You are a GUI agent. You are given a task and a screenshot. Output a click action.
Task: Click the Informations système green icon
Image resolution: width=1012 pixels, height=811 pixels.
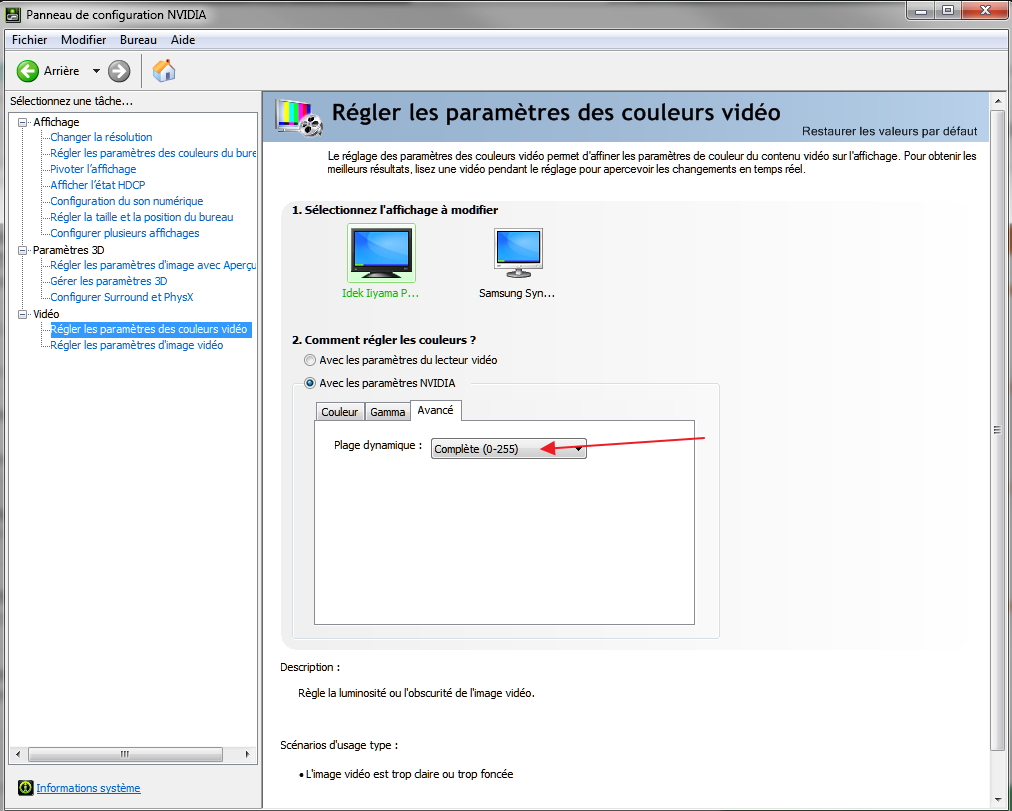click(x=25, y=788)
